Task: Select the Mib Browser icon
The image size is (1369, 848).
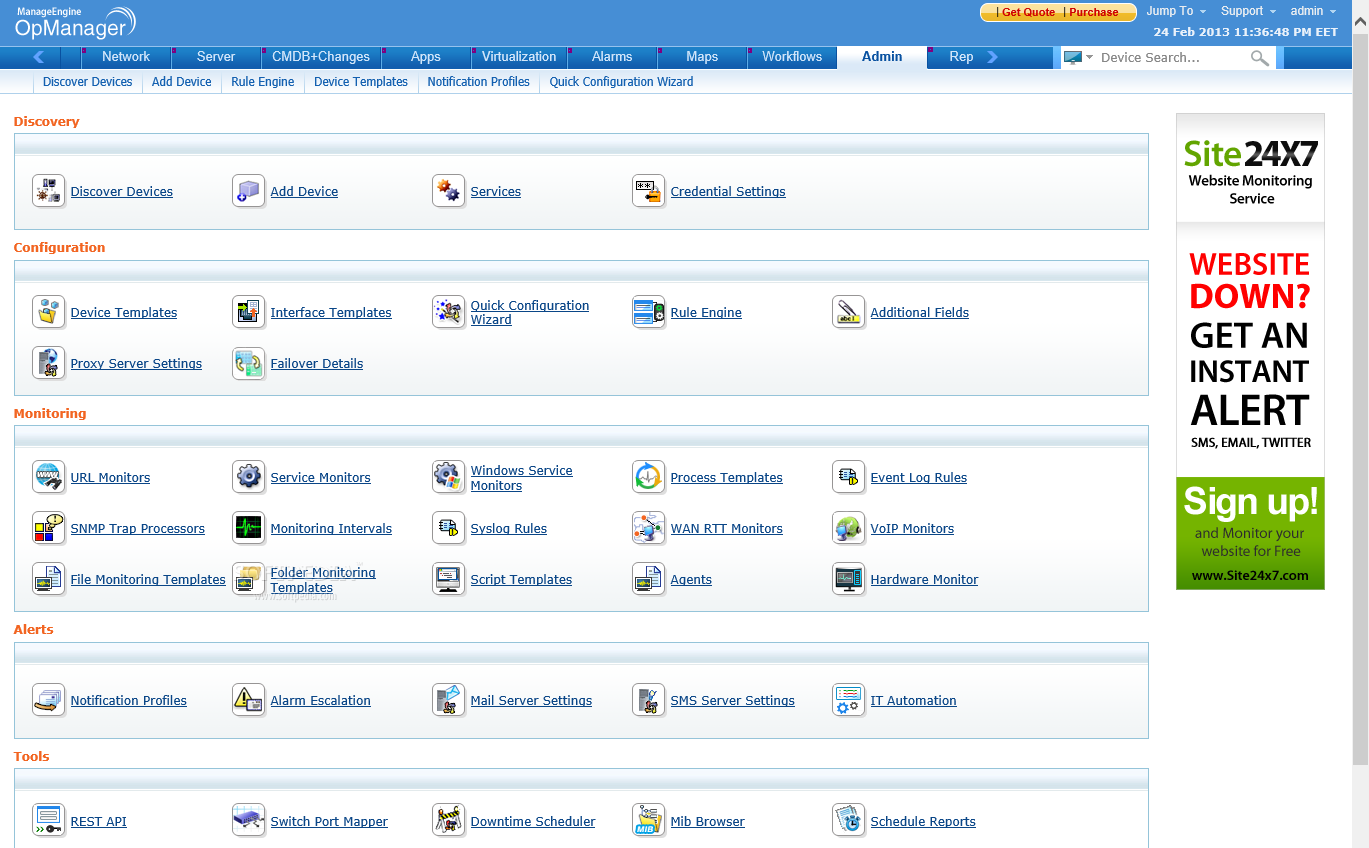Action: [x=648, y=820]
